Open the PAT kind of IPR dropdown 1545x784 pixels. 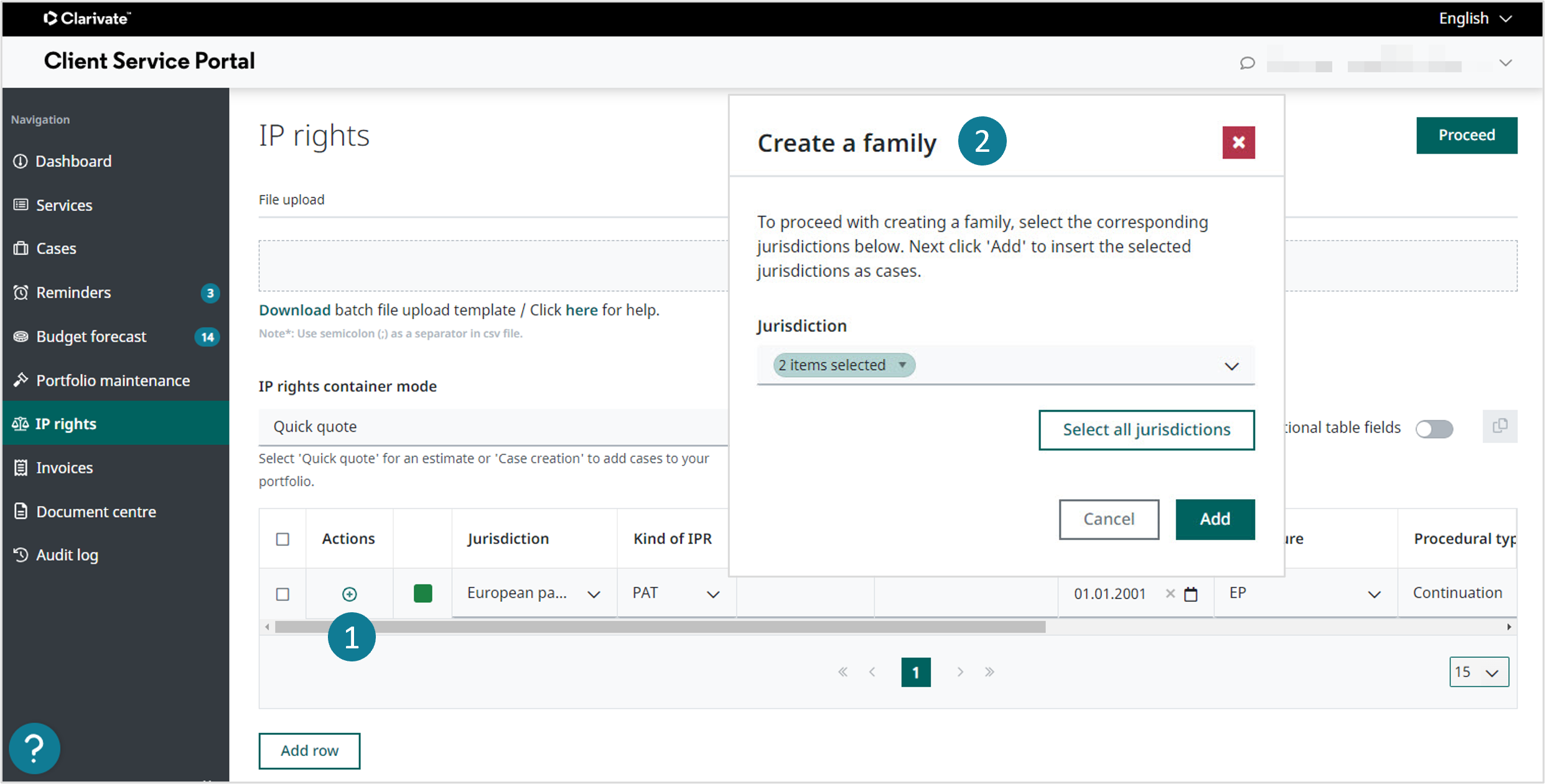pyautogui.click(x=676, y=594)
